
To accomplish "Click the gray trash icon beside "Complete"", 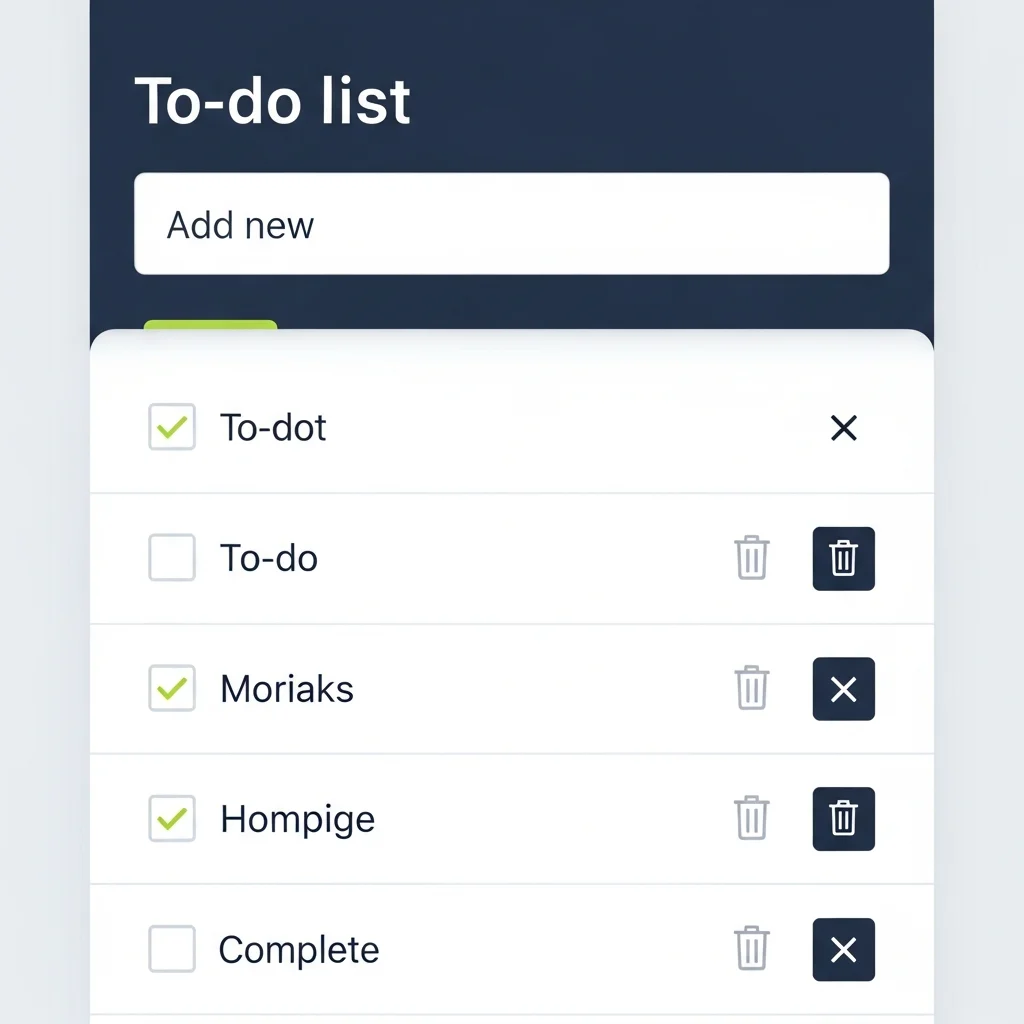I will point(751,949).
